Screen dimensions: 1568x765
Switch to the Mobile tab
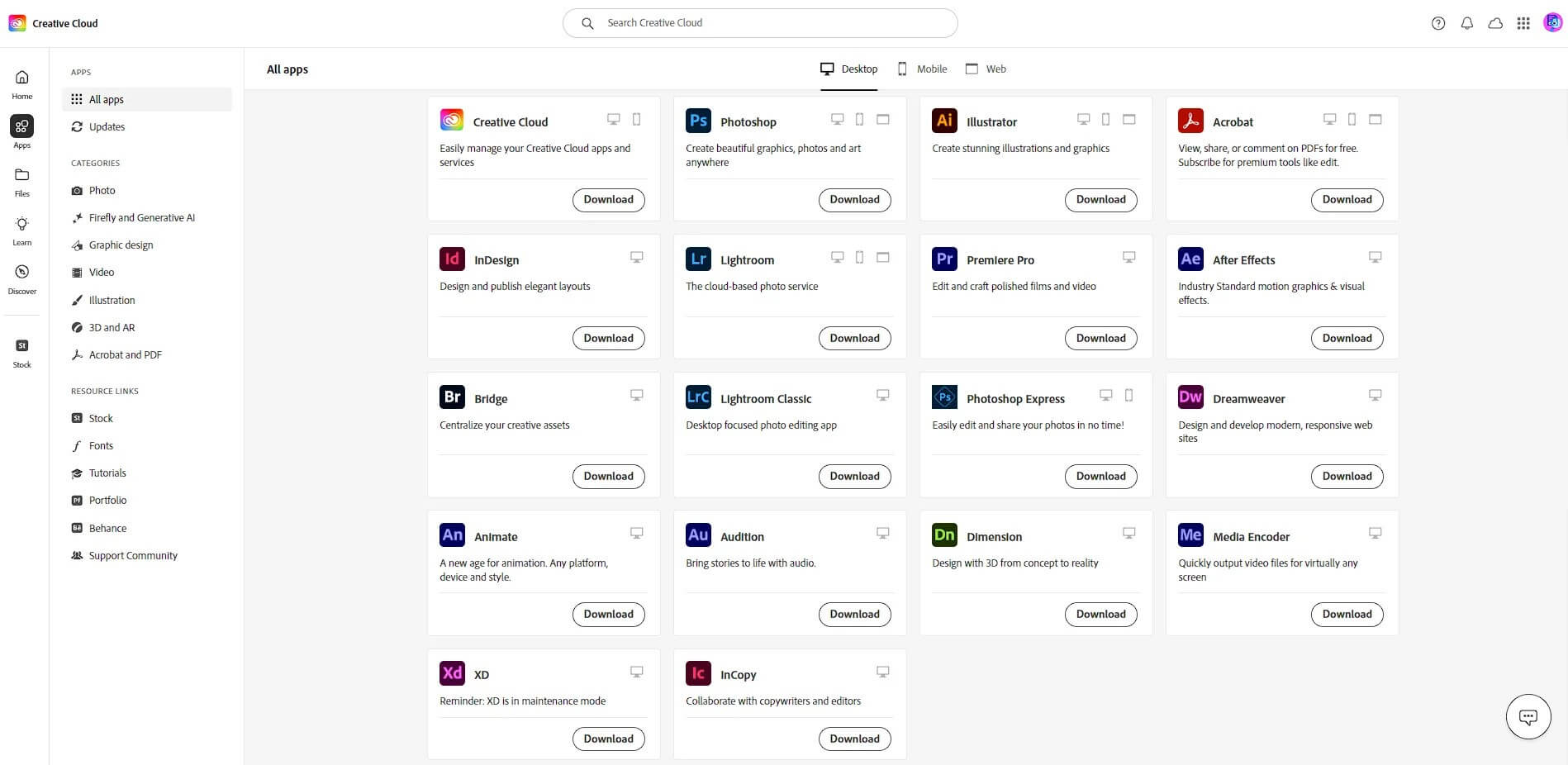922,69
